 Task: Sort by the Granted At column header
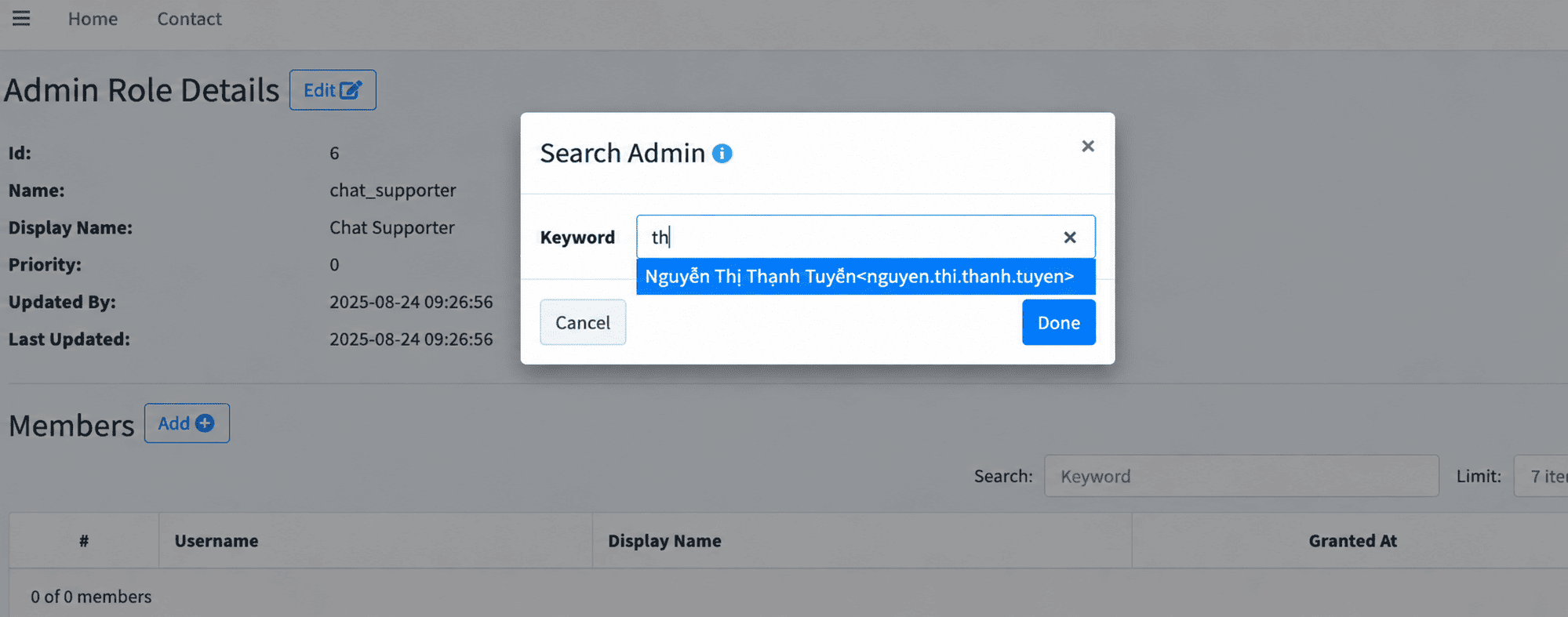pyautogui.click(x=1352, y=541)
